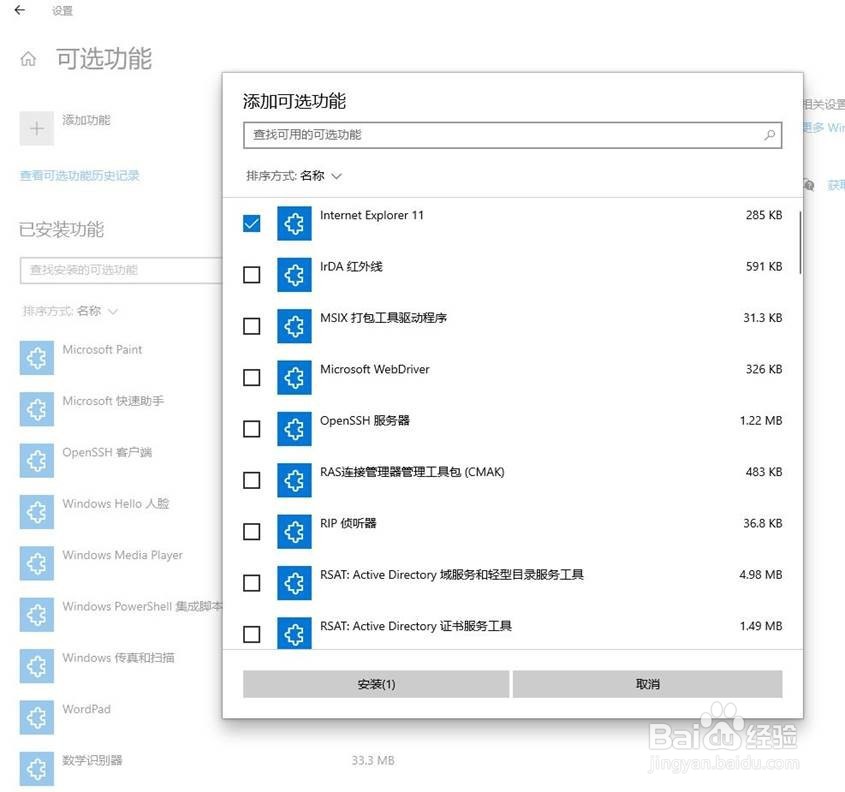845x792 pixels.
Task: Click the dialog's vertical scrollbar thumb
Action: point(800,242)
